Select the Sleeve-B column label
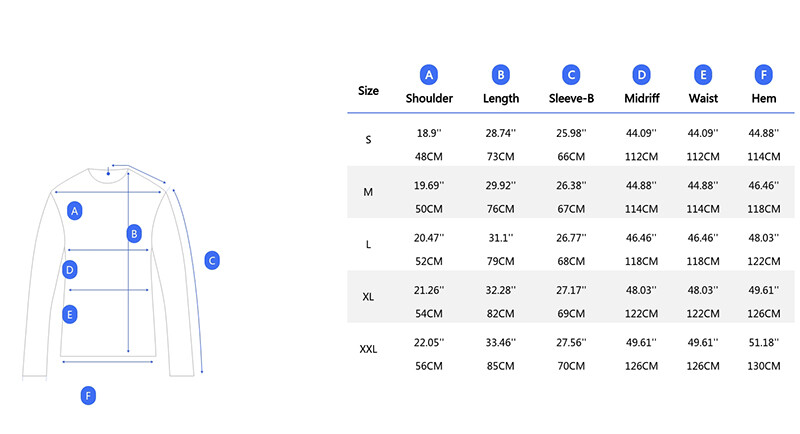 [571, 99]
